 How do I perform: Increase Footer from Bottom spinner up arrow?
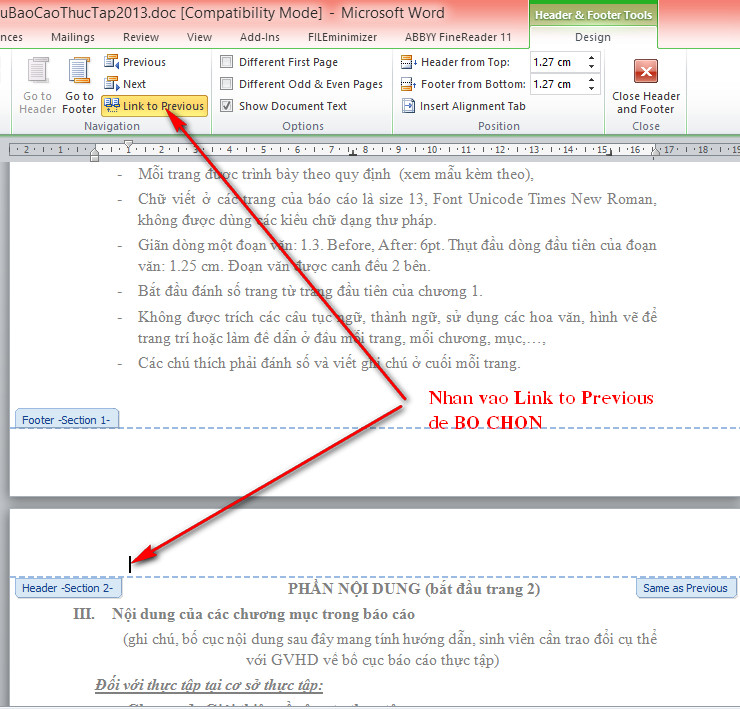coord(591,80)
